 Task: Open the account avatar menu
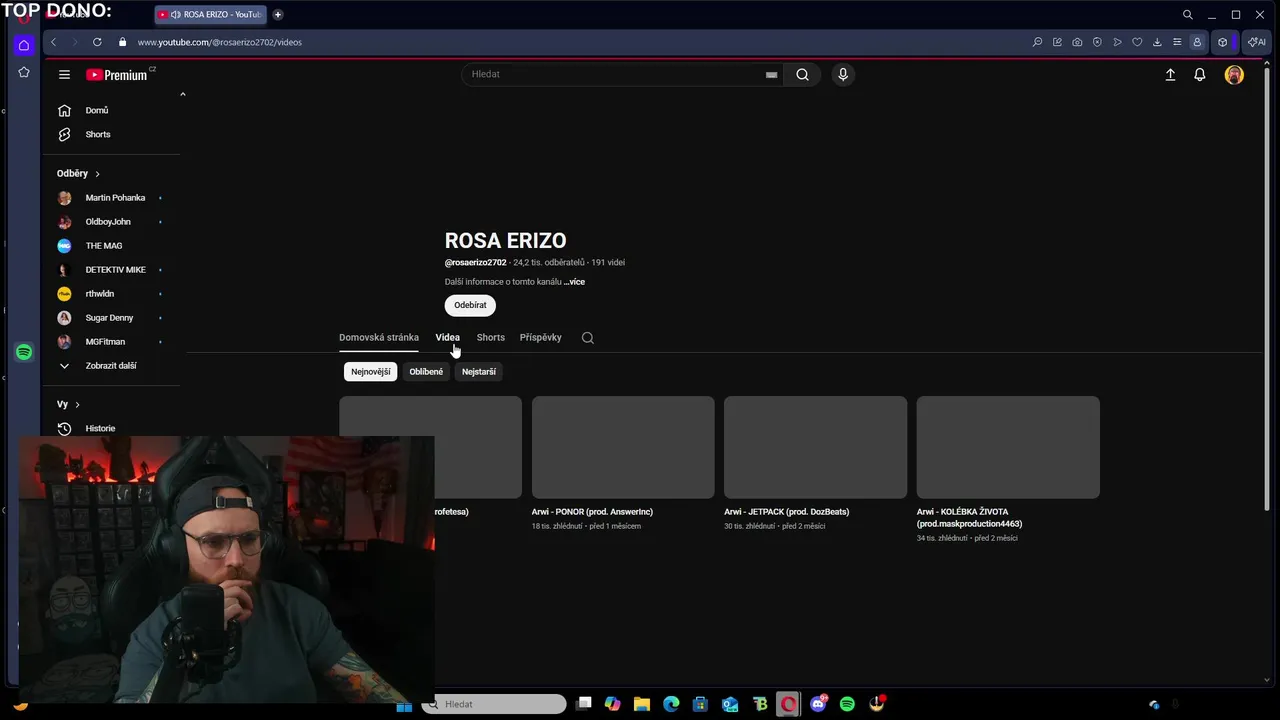point(1234,74)
